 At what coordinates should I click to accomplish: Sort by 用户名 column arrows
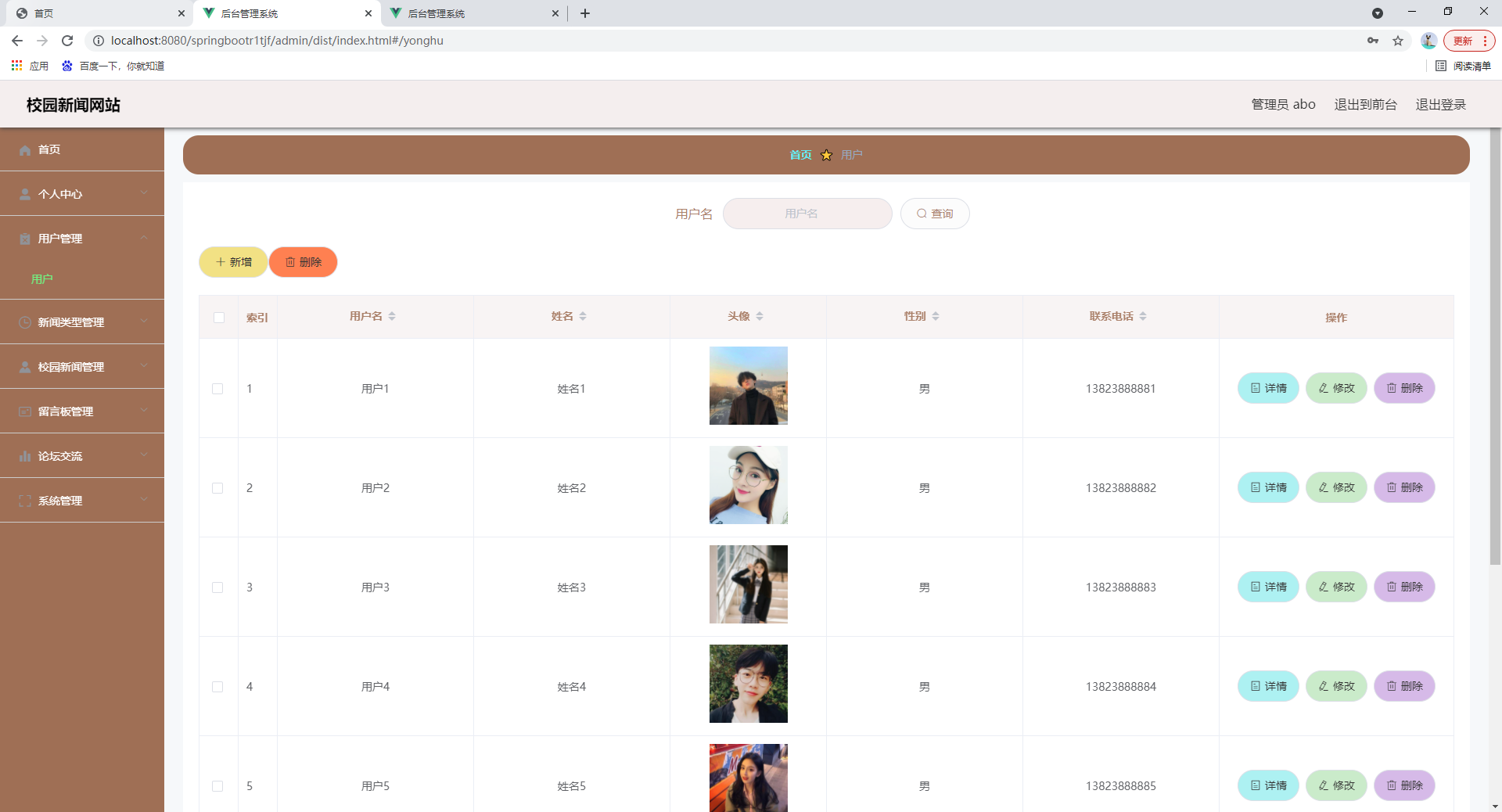pyautogui.click(x=392, y=316)
